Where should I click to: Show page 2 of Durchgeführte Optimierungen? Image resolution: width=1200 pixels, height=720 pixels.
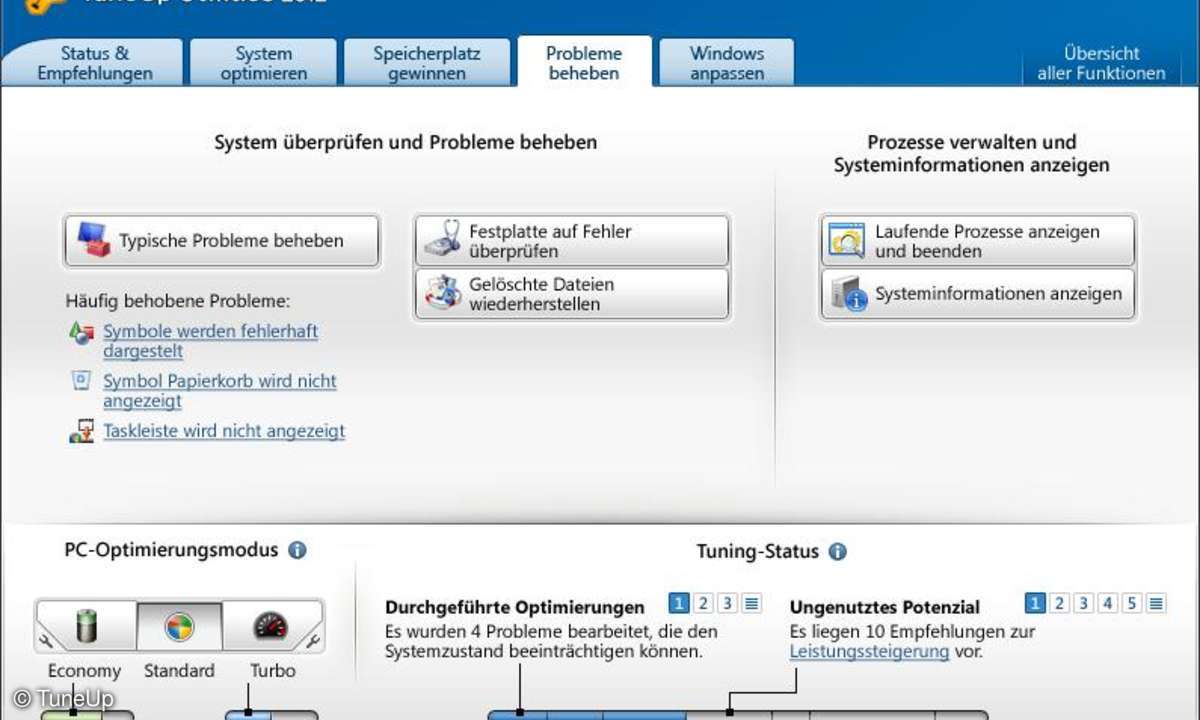click(x=703, y=603)
